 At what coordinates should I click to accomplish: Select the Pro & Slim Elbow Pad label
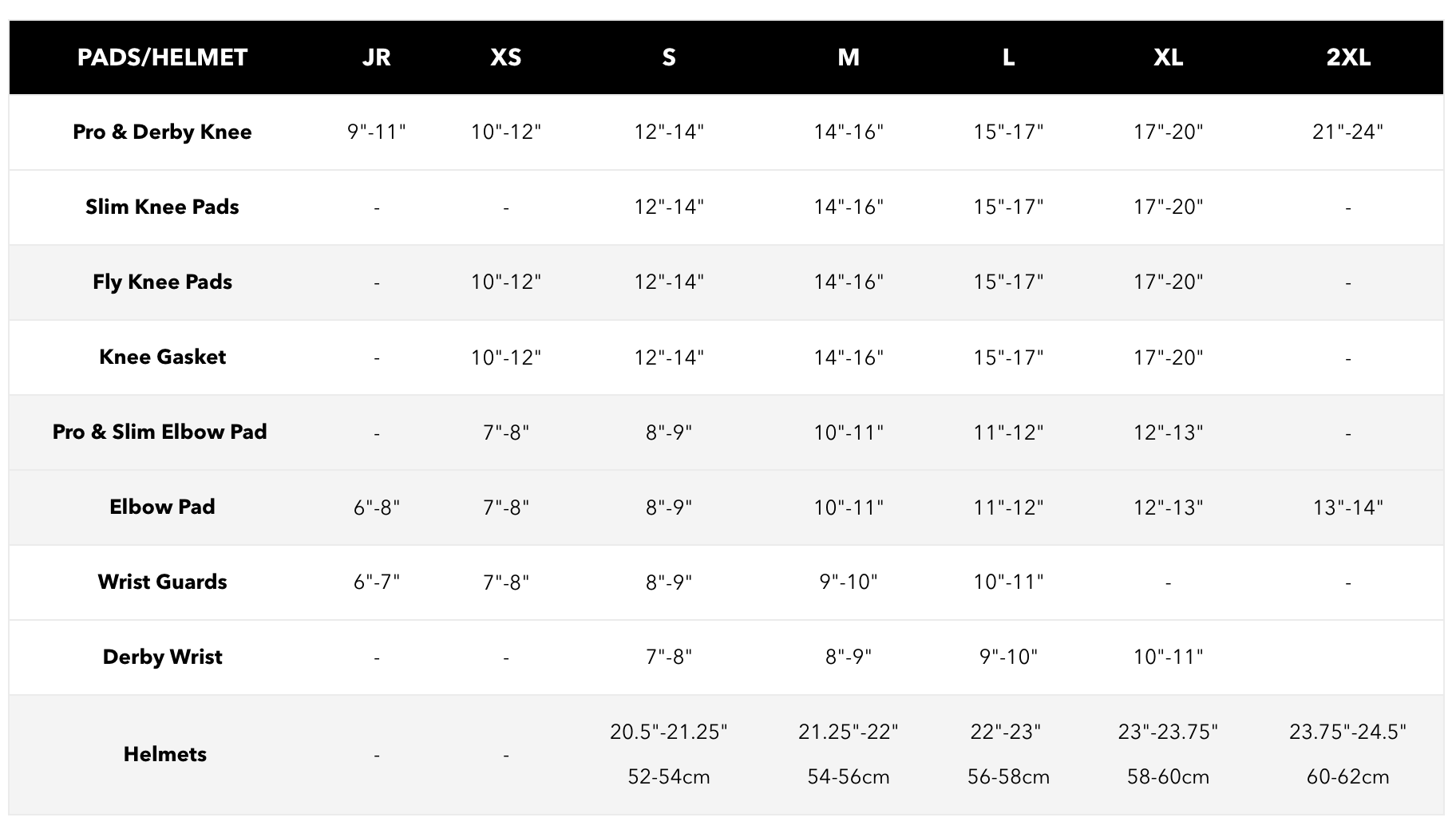coord(160,432)
